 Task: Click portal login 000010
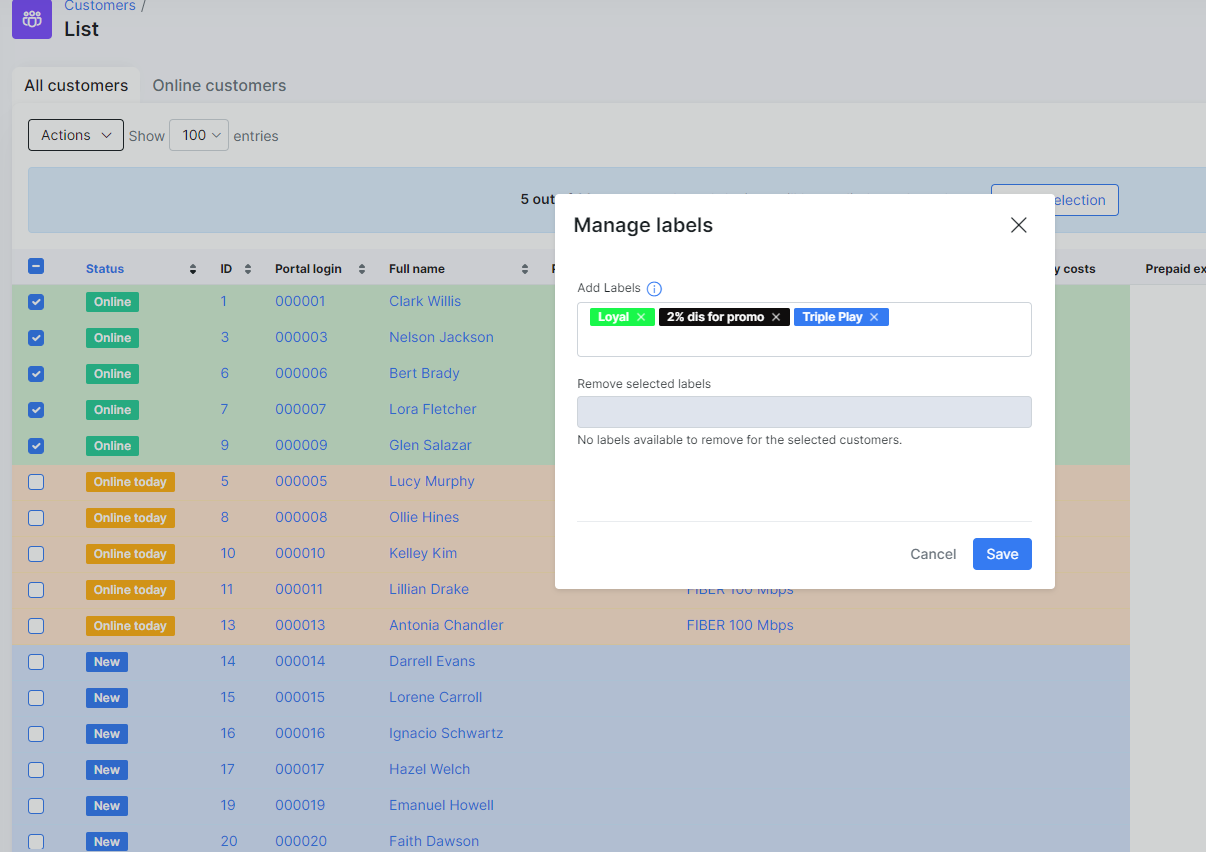point(299,553)
